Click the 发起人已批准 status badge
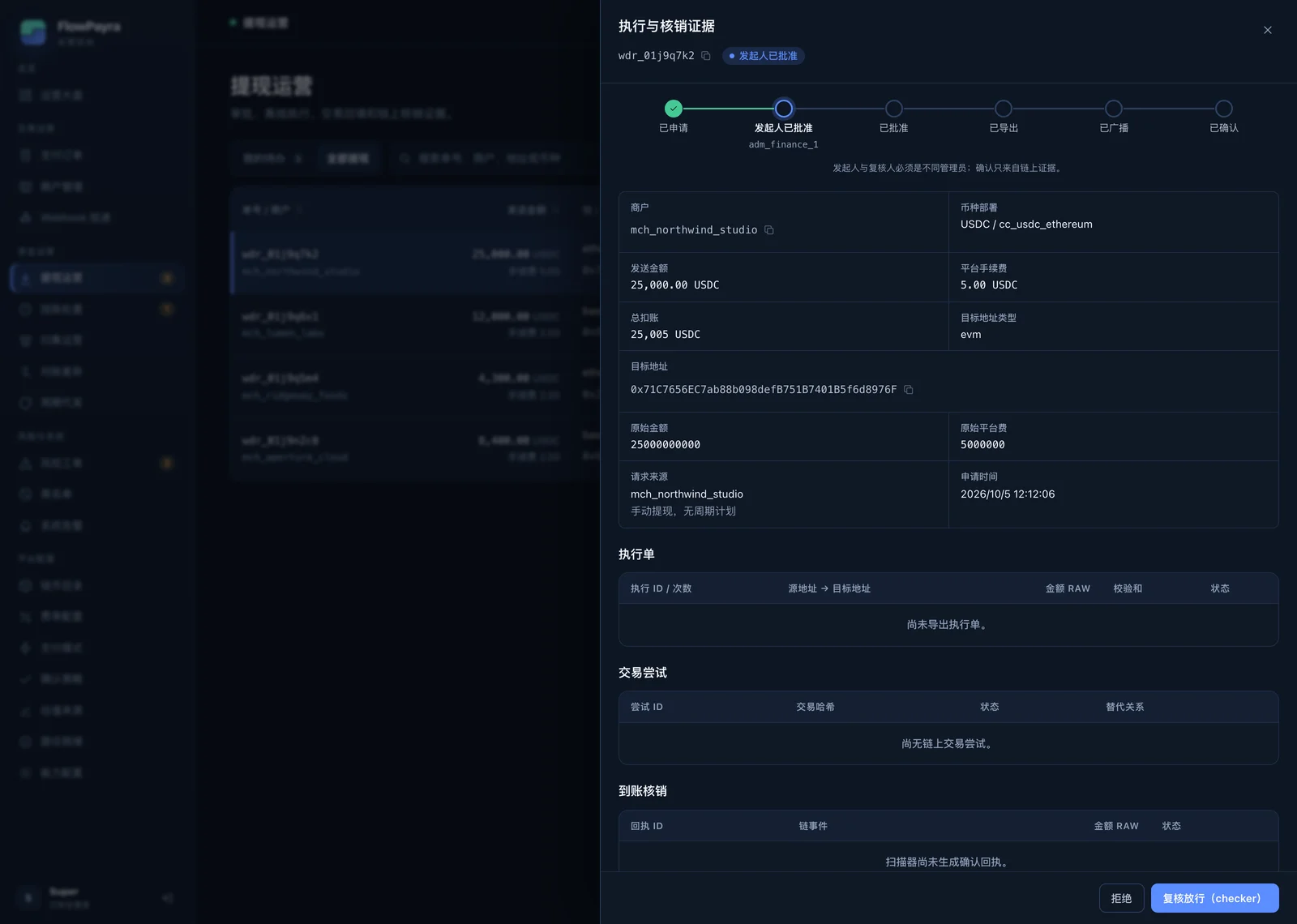 coord(763,56)
